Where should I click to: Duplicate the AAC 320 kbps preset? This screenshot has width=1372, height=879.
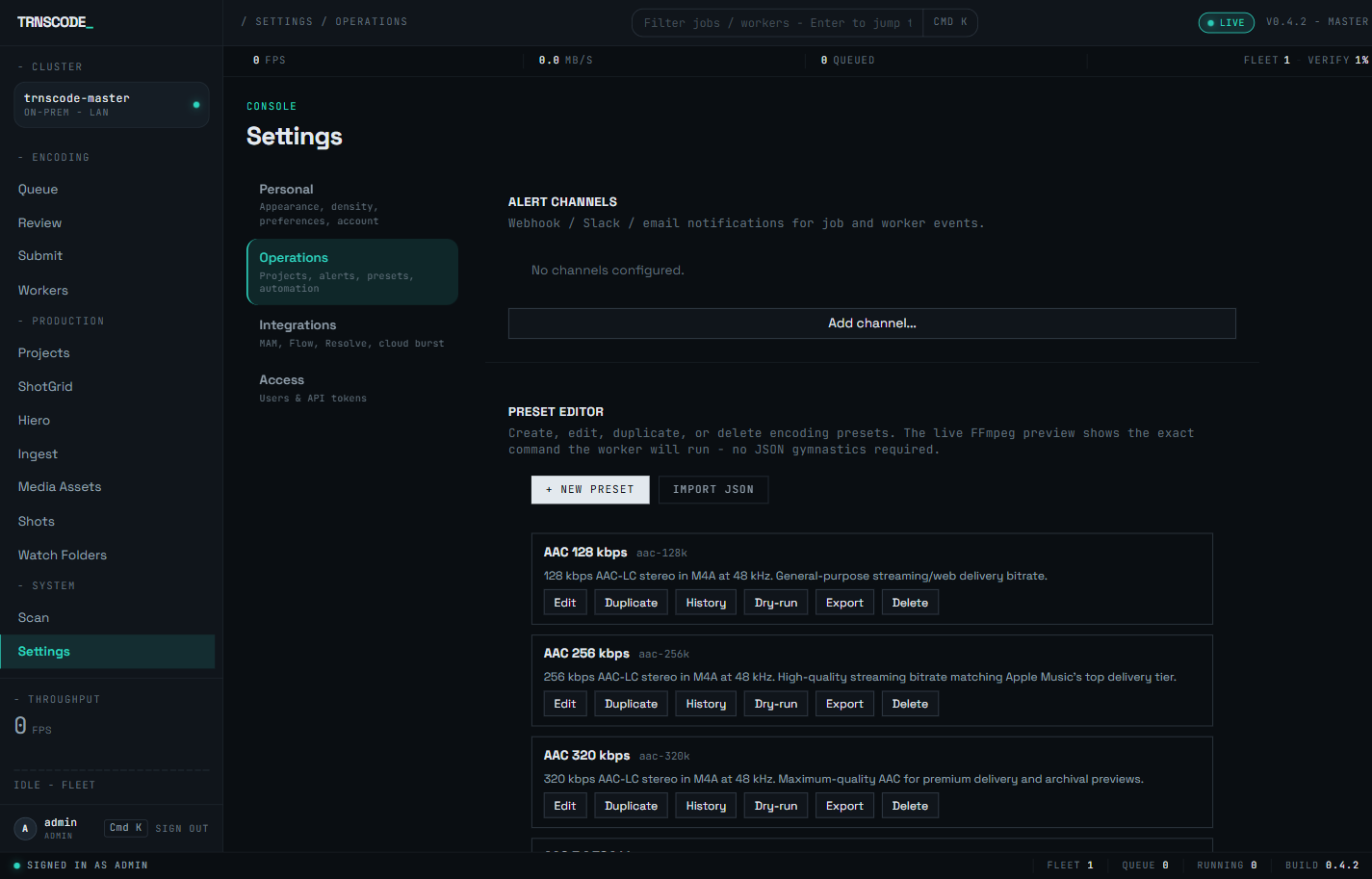[x=632, y=806]
